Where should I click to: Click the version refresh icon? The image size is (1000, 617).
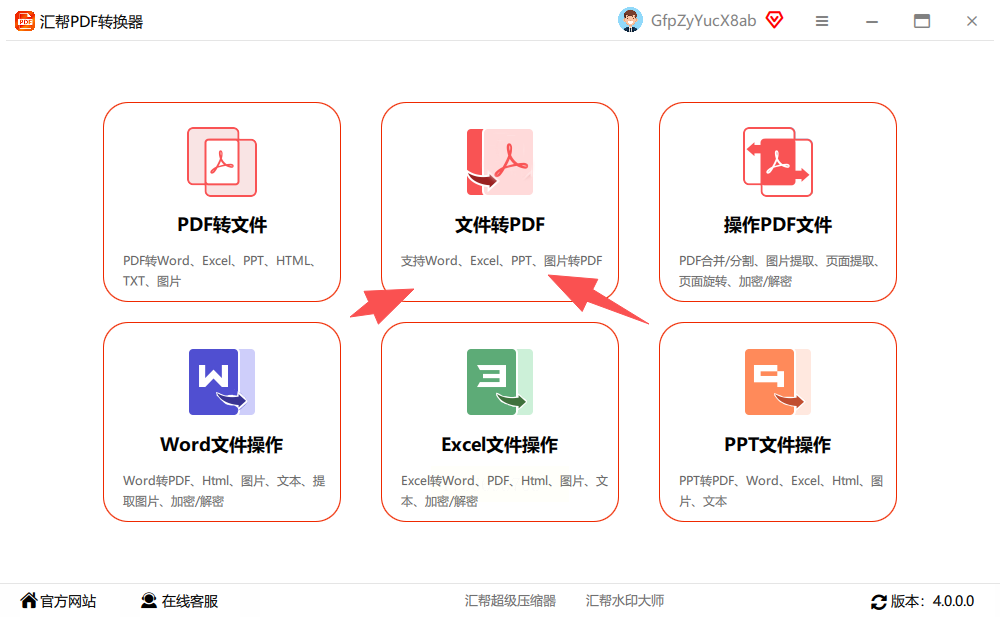click(879, 601)
